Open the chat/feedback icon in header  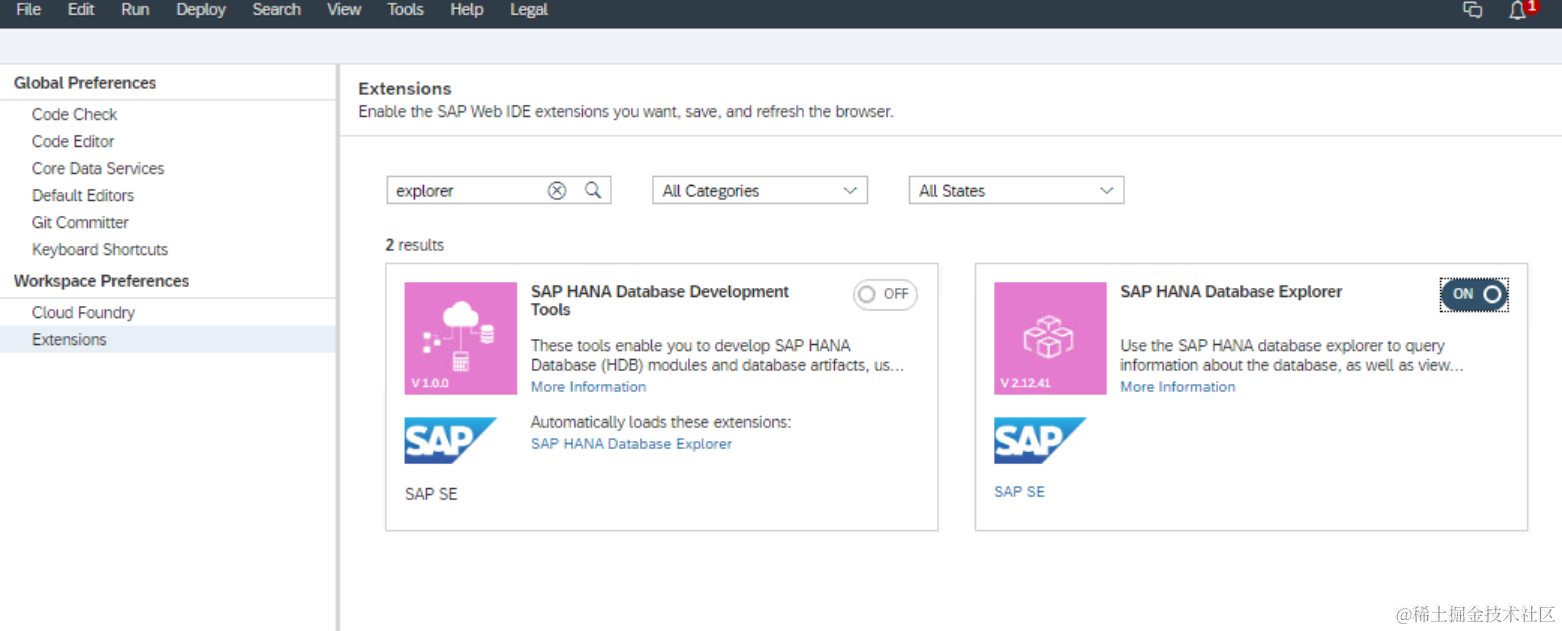point(1472,9)
